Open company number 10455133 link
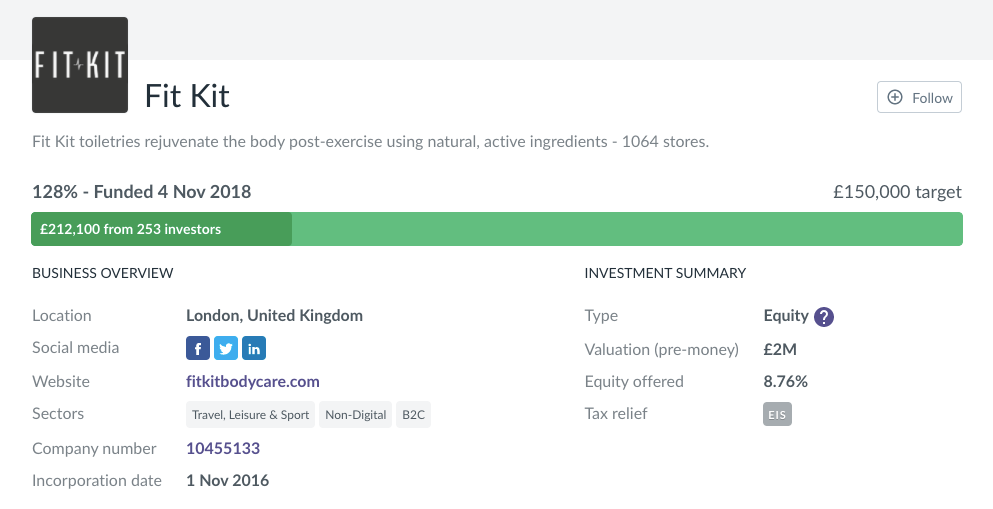The image size is (993, 509). point(223,448)
